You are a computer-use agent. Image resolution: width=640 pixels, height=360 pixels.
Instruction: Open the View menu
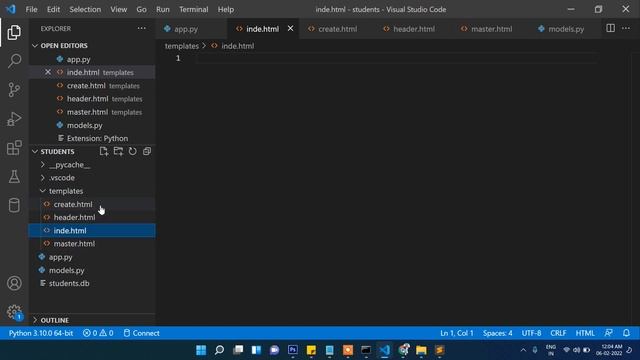[118, 9]
